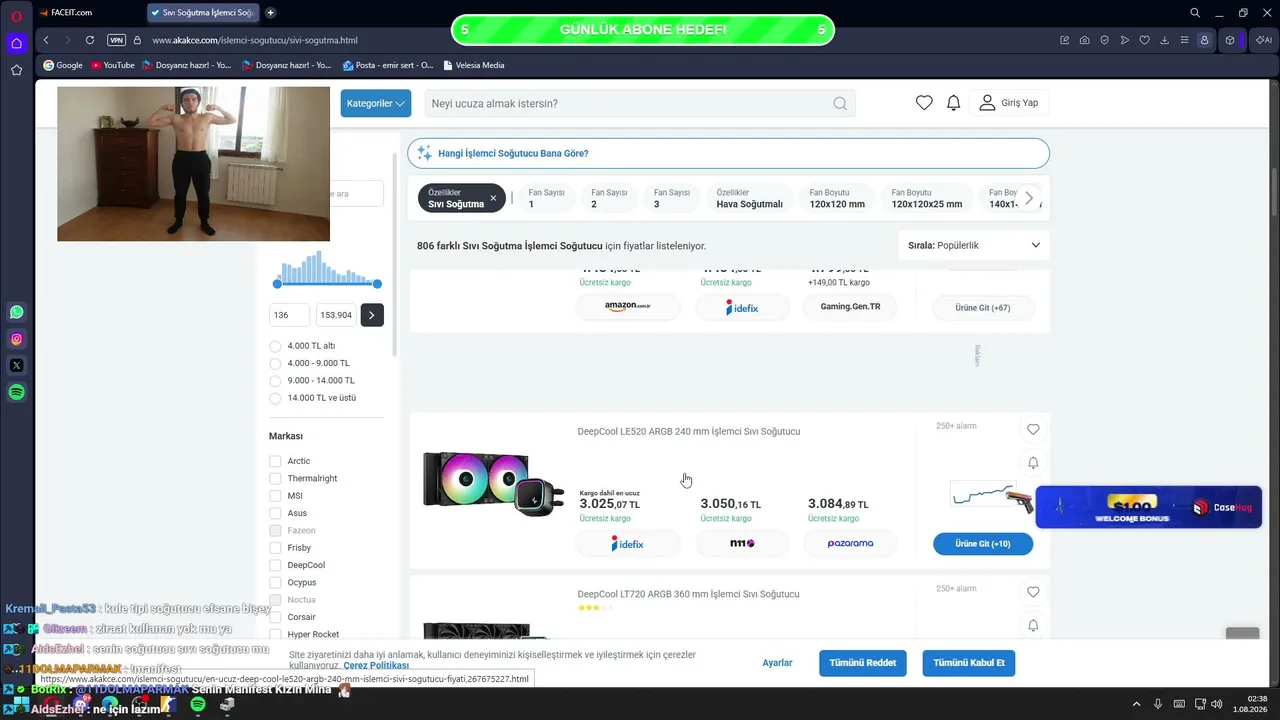
Task: Open the YouTube bookmark
Action: pos(112,65)
